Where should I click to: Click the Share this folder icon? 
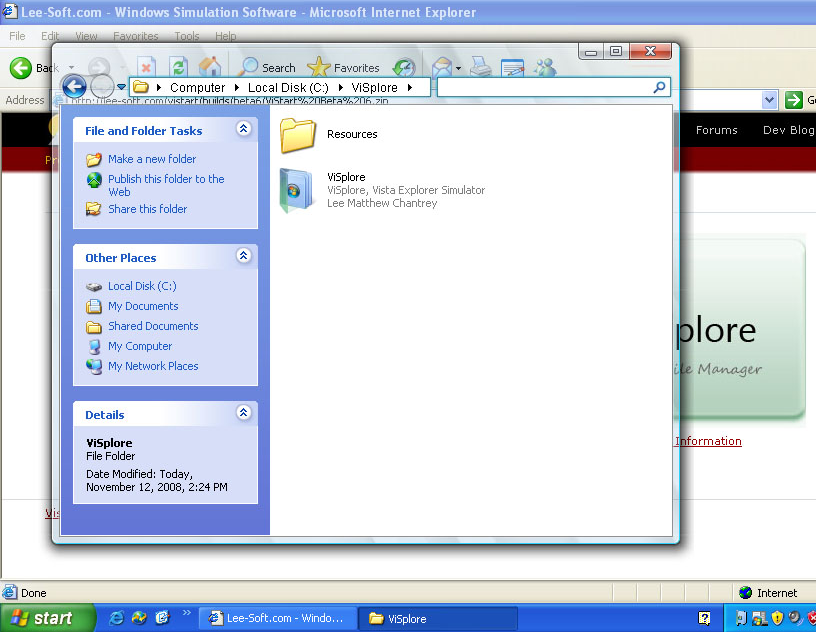[x=94, y=209]
